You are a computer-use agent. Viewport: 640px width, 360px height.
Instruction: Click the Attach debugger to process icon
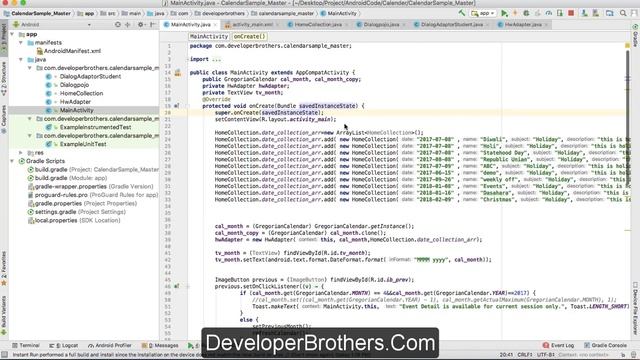coord(560,13)
